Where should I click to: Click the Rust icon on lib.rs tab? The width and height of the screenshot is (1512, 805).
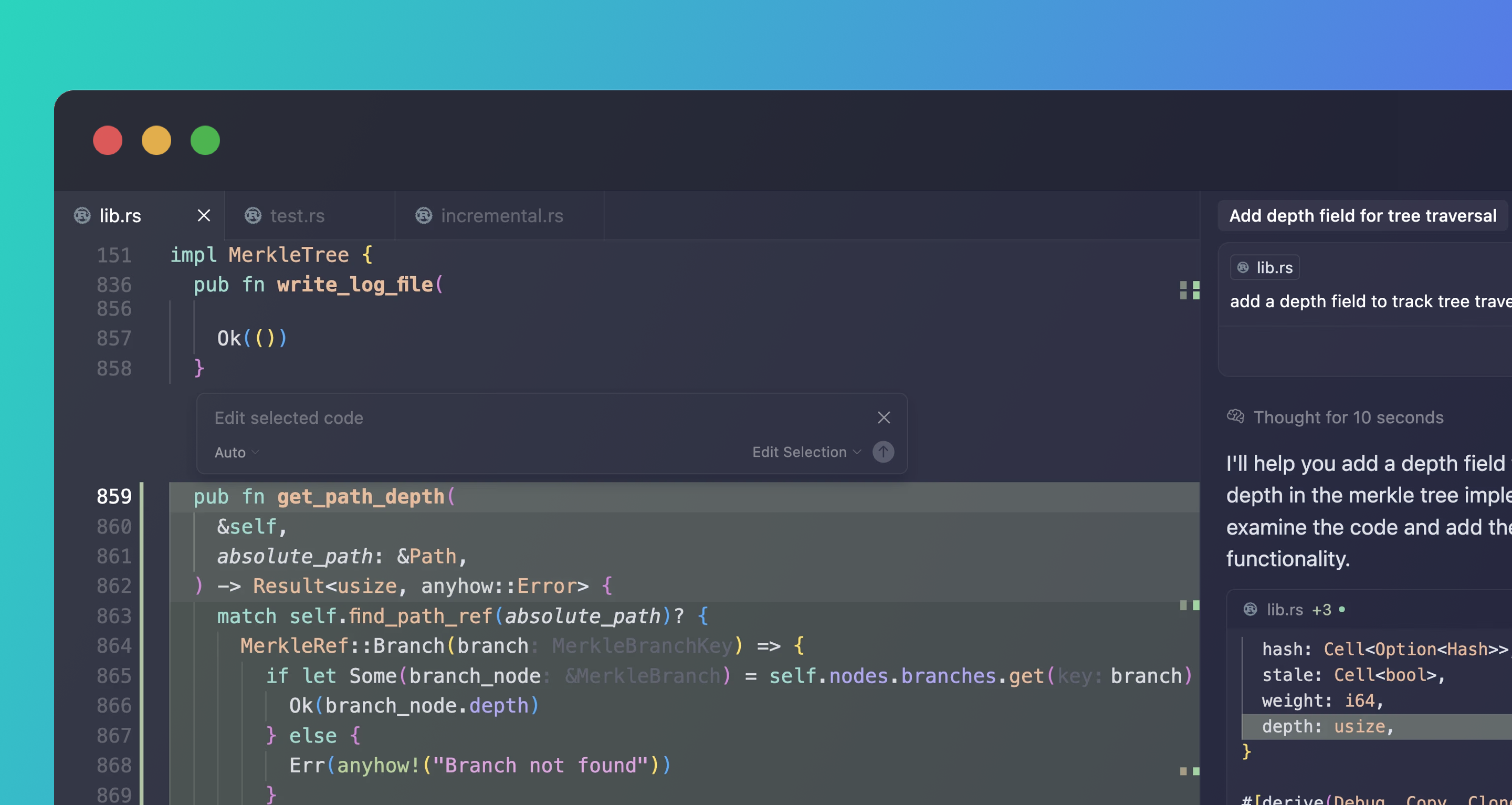click(82, 215)
